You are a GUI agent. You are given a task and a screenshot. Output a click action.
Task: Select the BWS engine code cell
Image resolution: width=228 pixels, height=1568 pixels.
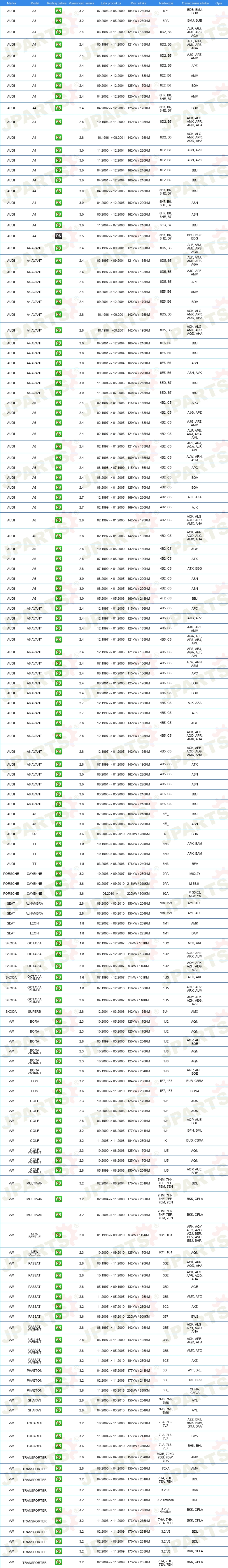194,1317
